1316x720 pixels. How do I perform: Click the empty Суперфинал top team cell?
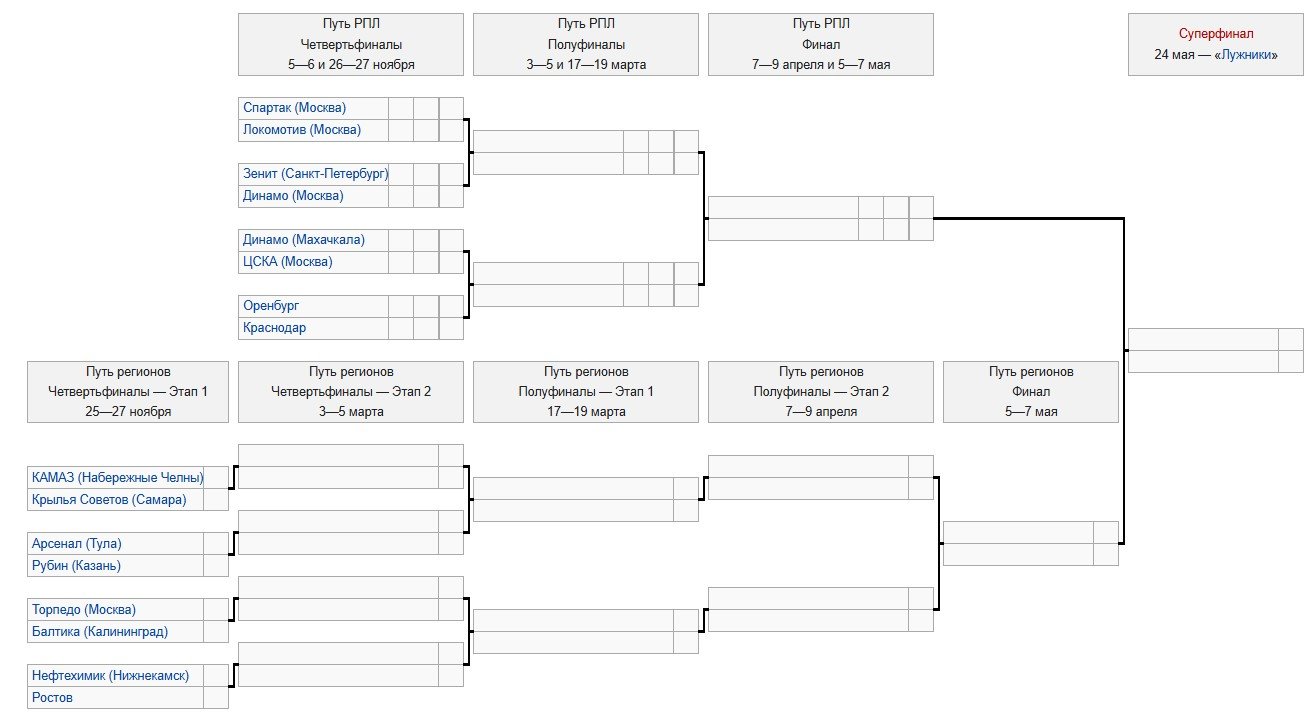(x=1202, y=339)
